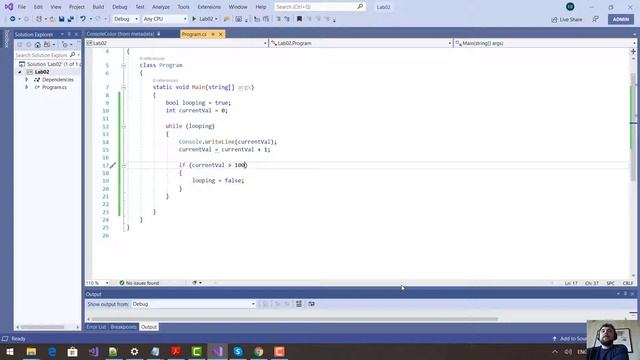The image size is (640, 360).
Task: Open the Any CPU platform dropdown
Action: tap(165, 19)
